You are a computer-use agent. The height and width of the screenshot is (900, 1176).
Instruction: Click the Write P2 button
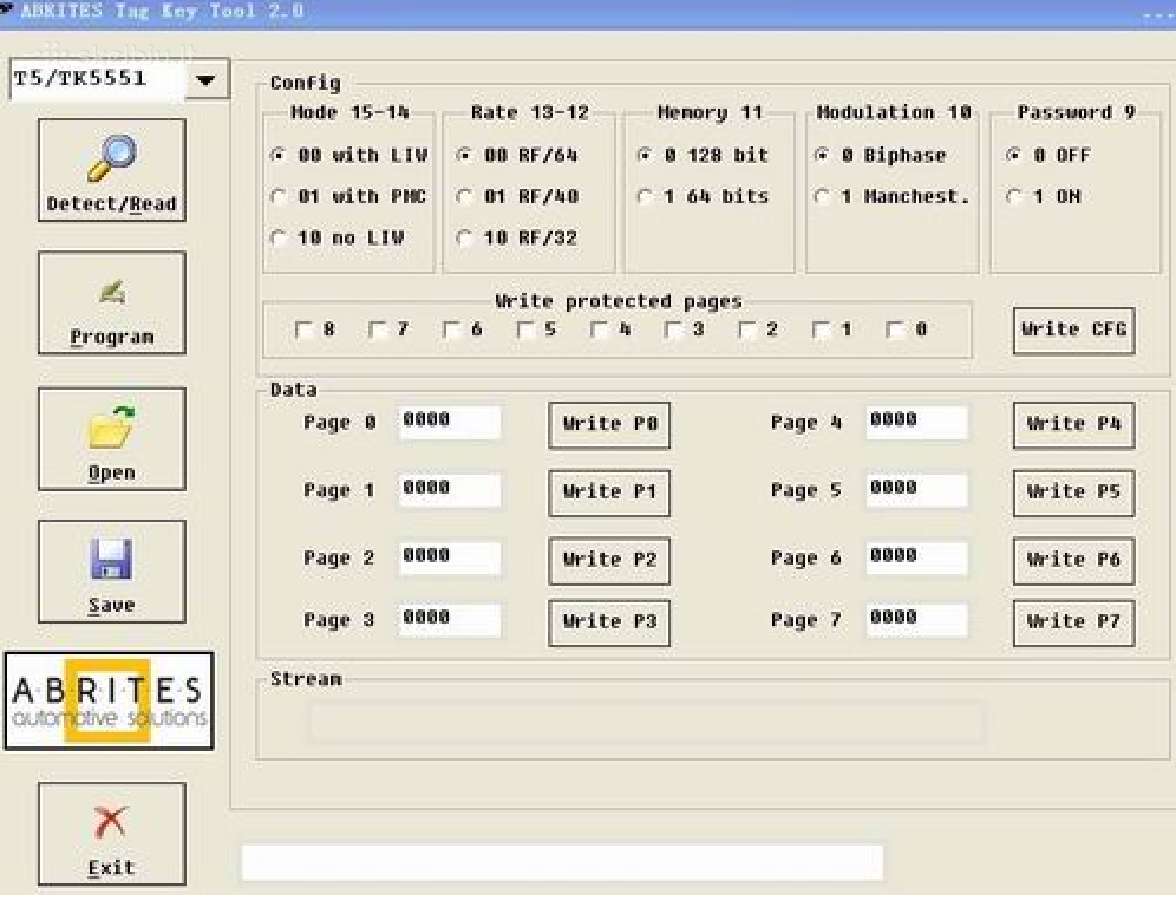pos(609,560)
